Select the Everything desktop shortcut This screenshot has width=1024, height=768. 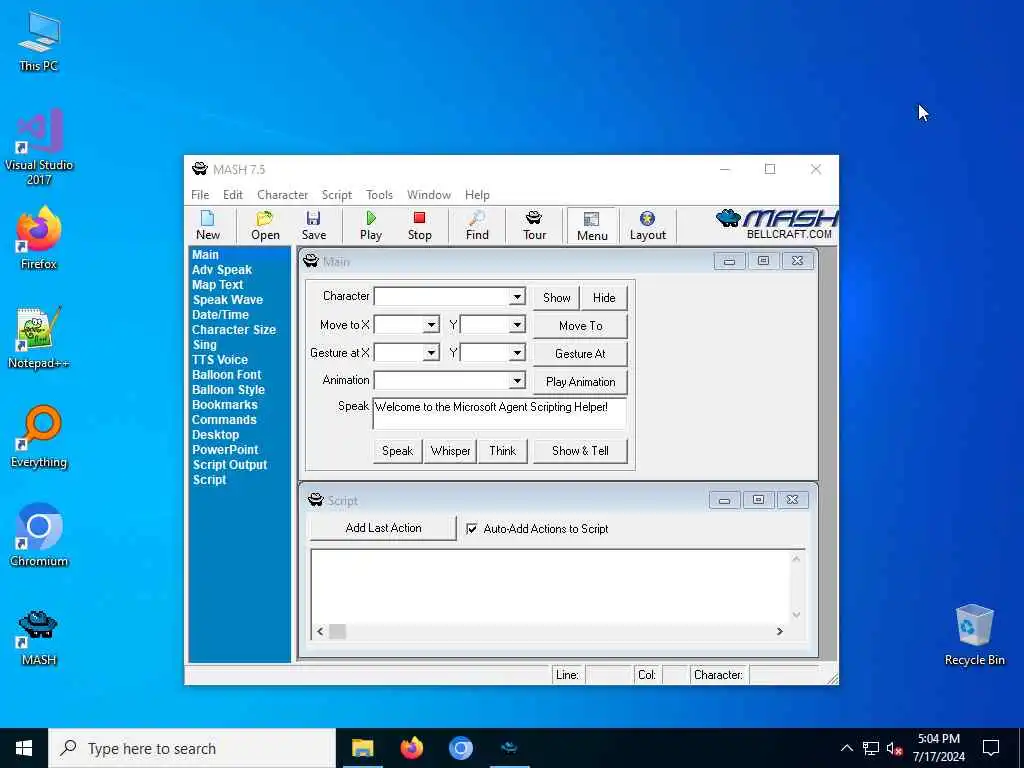click(x=39, y=437)
